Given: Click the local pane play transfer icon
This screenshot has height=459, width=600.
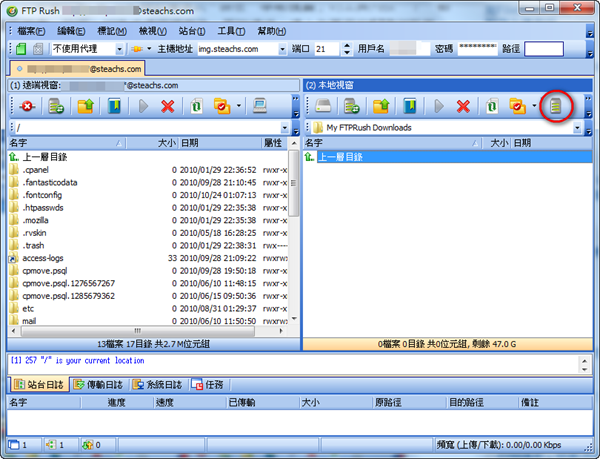Looking at the screenshot, I should click(x=439, y=106).
